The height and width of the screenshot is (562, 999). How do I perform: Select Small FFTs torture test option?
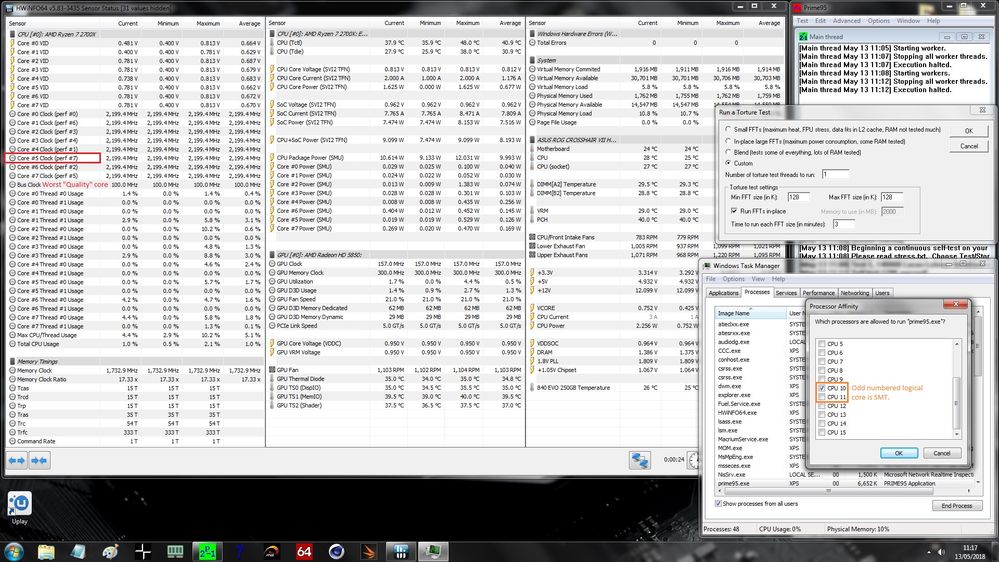728,129
